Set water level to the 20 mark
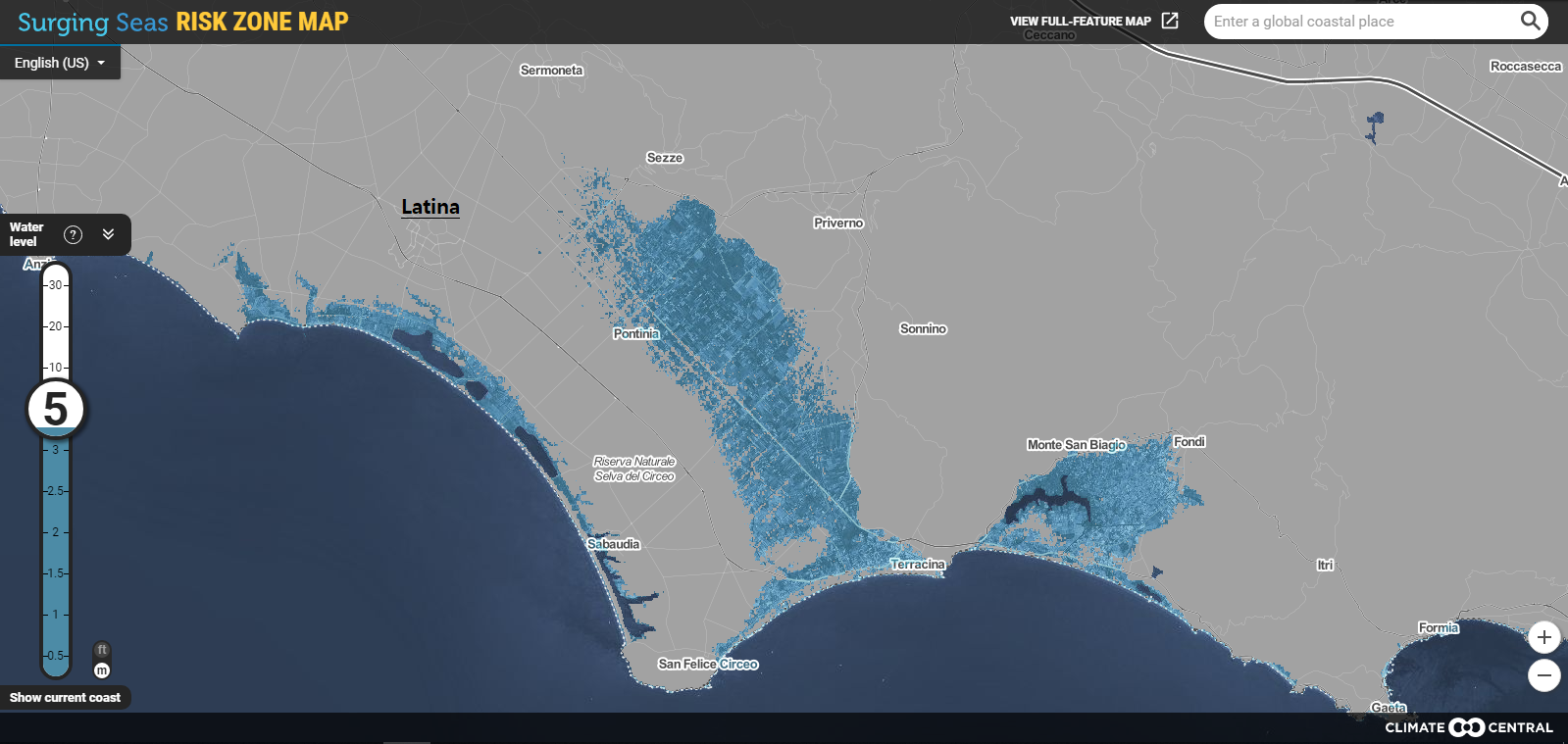The image size is (1568, 744). pyautogui.click(x=56, y=326)
